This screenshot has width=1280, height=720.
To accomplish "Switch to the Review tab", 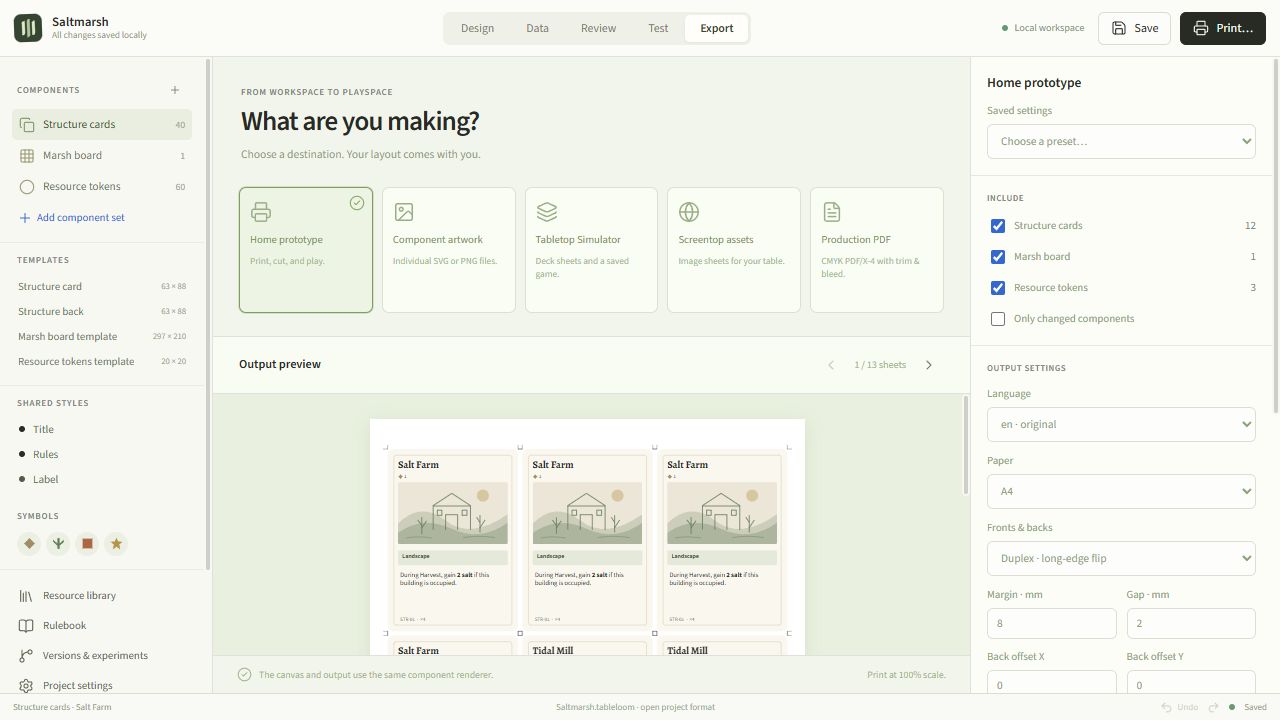I will [598, 28].
